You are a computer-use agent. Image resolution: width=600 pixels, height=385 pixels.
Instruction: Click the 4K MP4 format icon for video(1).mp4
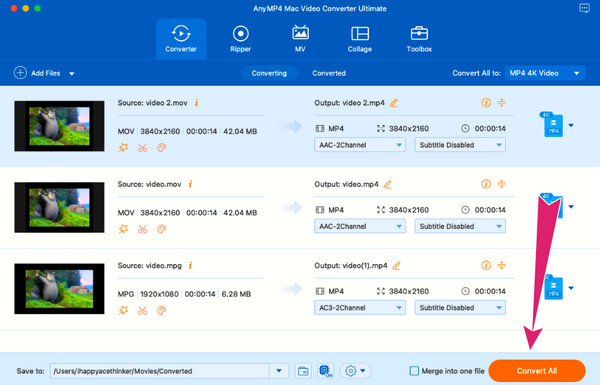pyautogui.click(x=553, y=287)
